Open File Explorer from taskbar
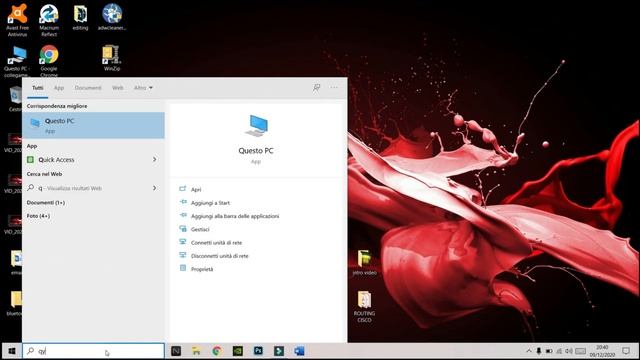Viewport: 640px width, 360px height. (196, 351)
